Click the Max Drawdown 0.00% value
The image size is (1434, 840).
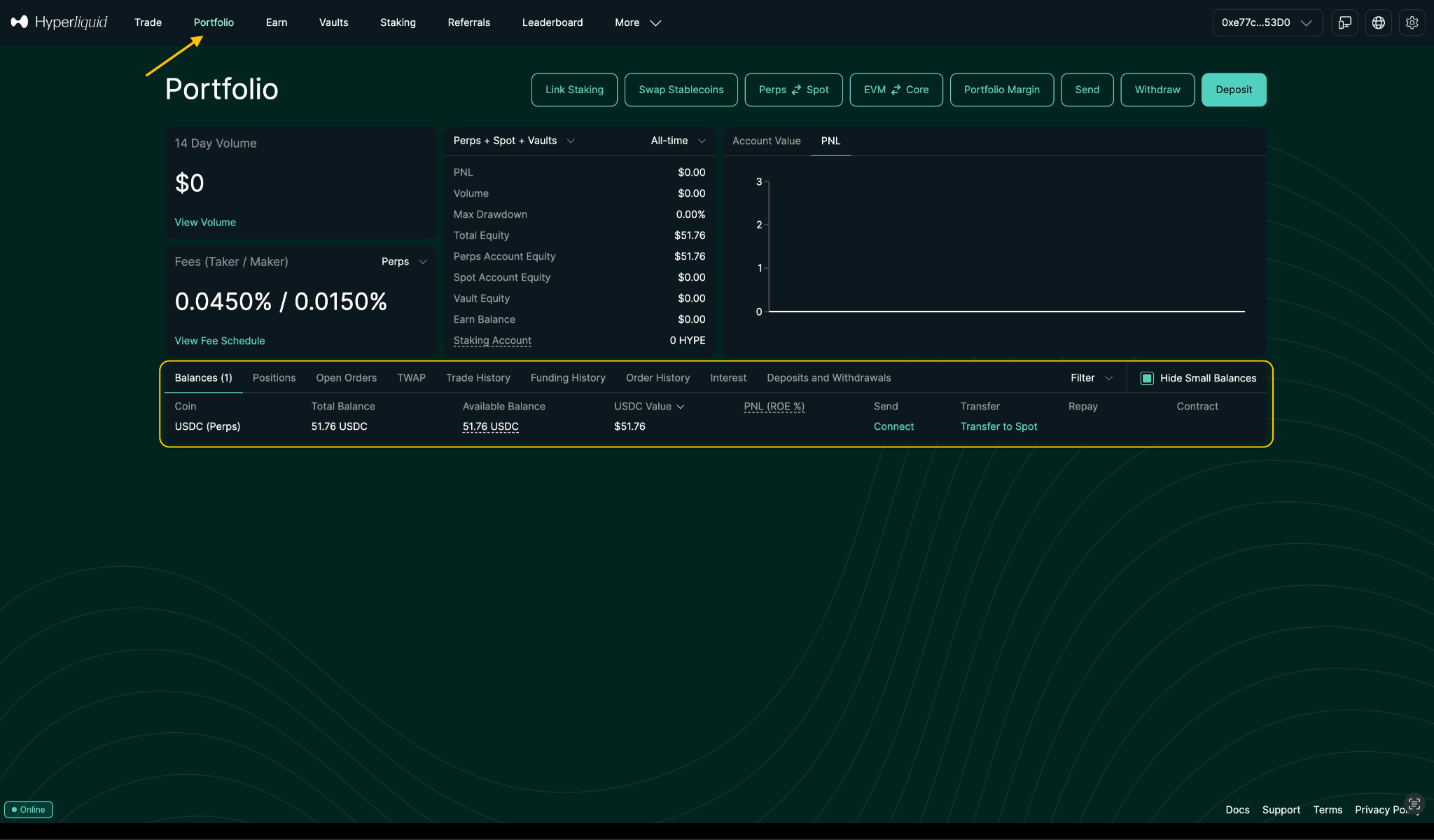click(x=690, y=214)
